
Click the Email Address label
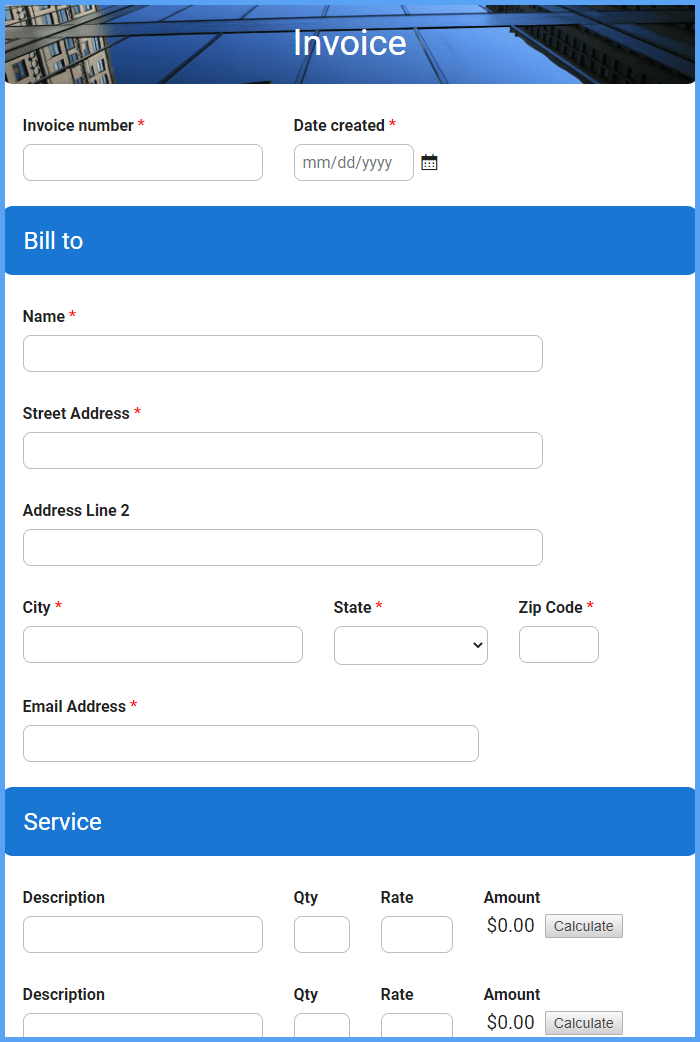click(x=74, y=706)
